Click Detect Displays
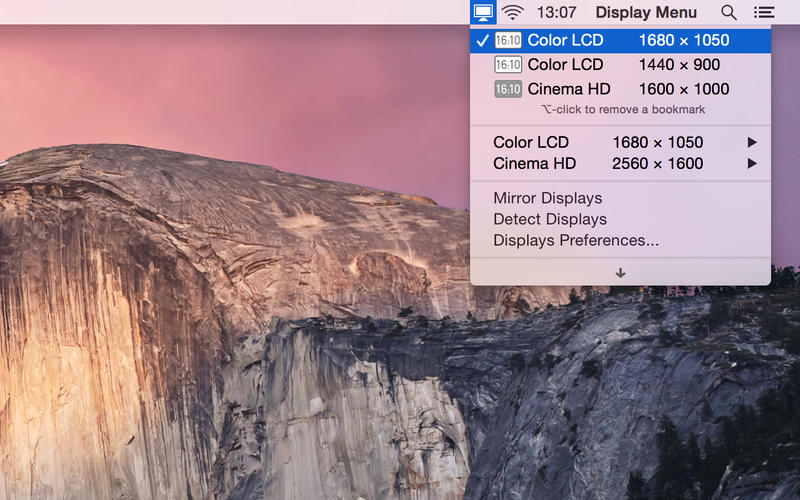 coord(549,219)
